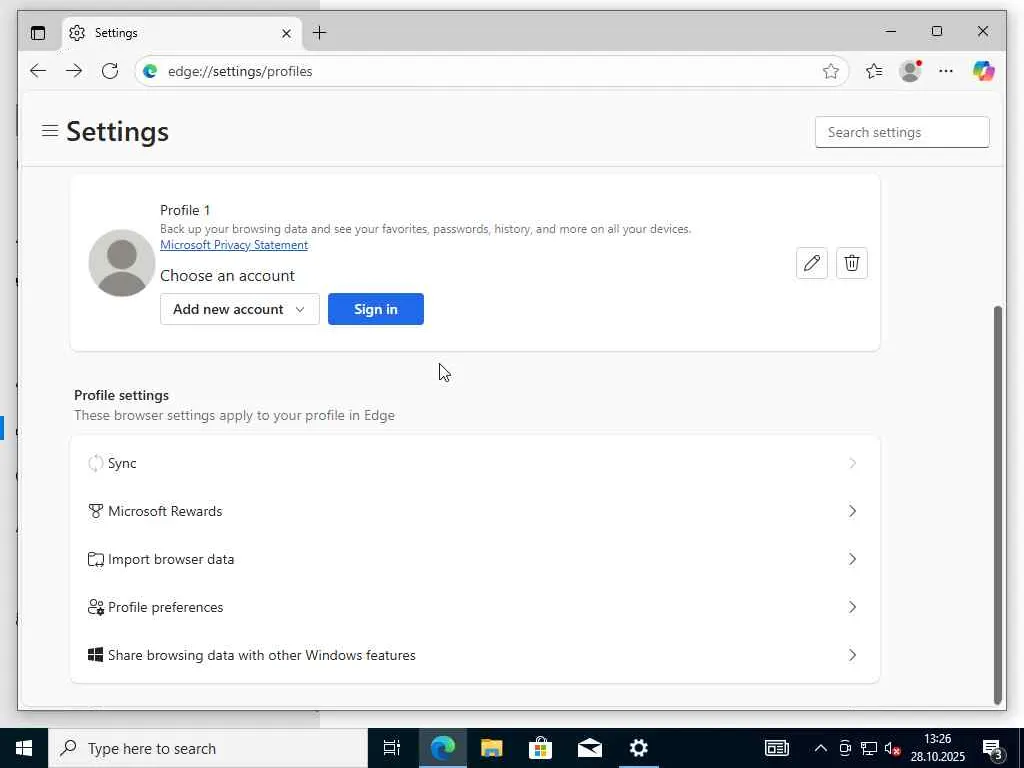Click the Sync icon

pyautogui.click(x=95, y=463)
